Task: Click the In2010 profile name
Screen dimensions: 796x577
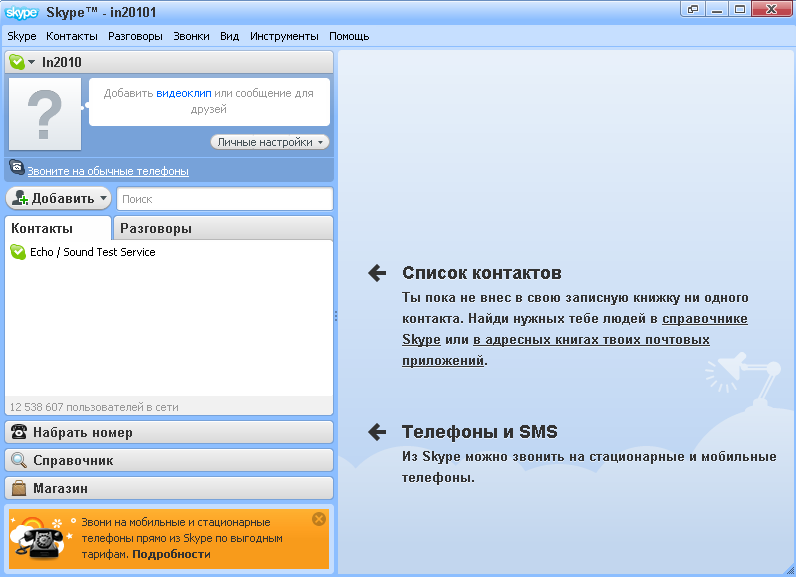Action: pyautogui.click(x=61, y=62)
